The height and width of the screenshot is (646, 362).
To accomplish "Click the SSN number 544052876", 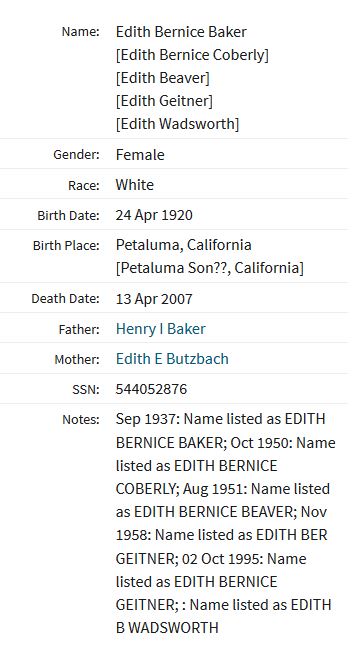I will [151, 389].
